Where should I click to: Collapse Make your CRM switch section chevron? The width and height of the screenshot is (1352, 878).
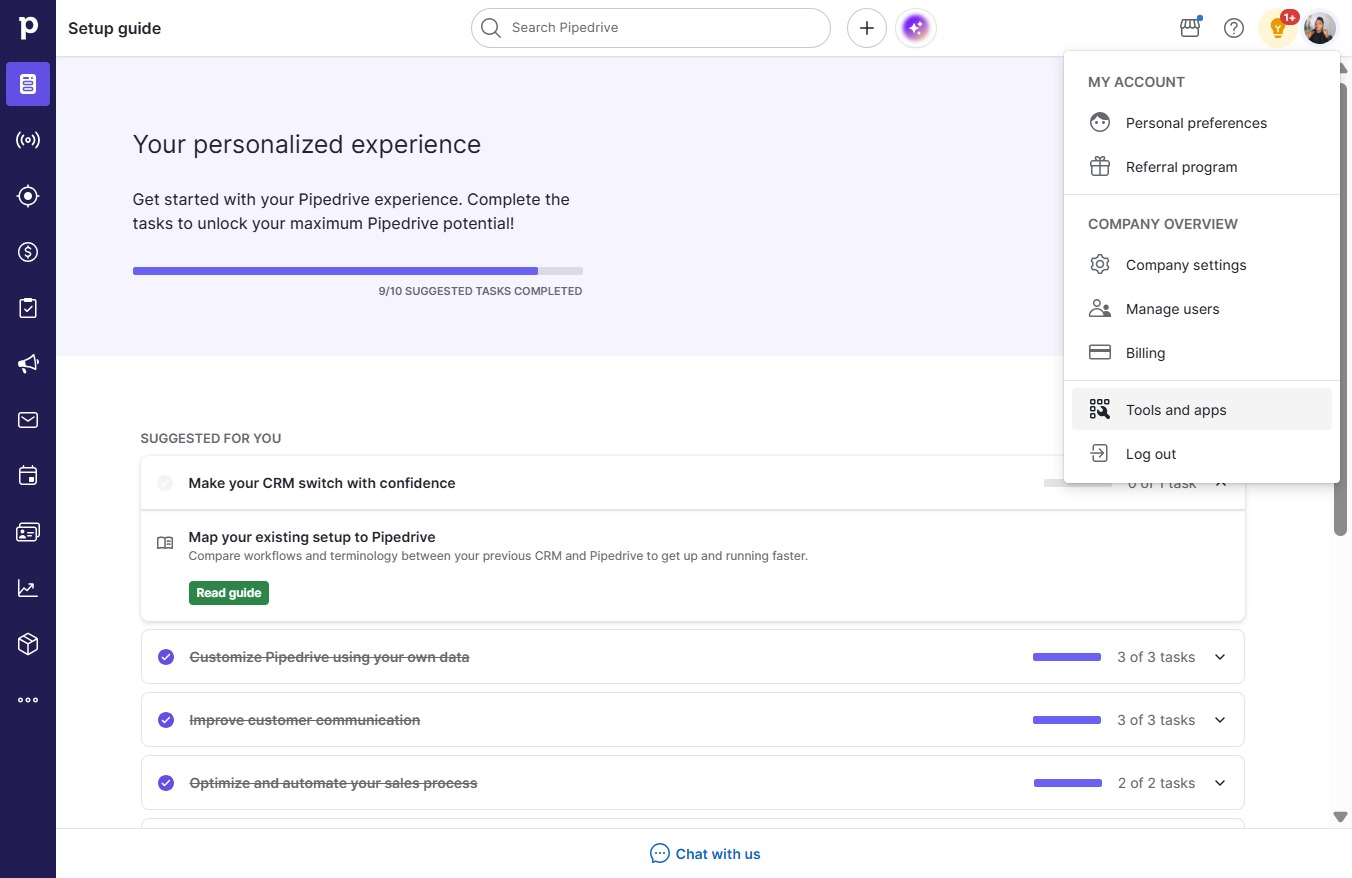[x=1220, y=483]
